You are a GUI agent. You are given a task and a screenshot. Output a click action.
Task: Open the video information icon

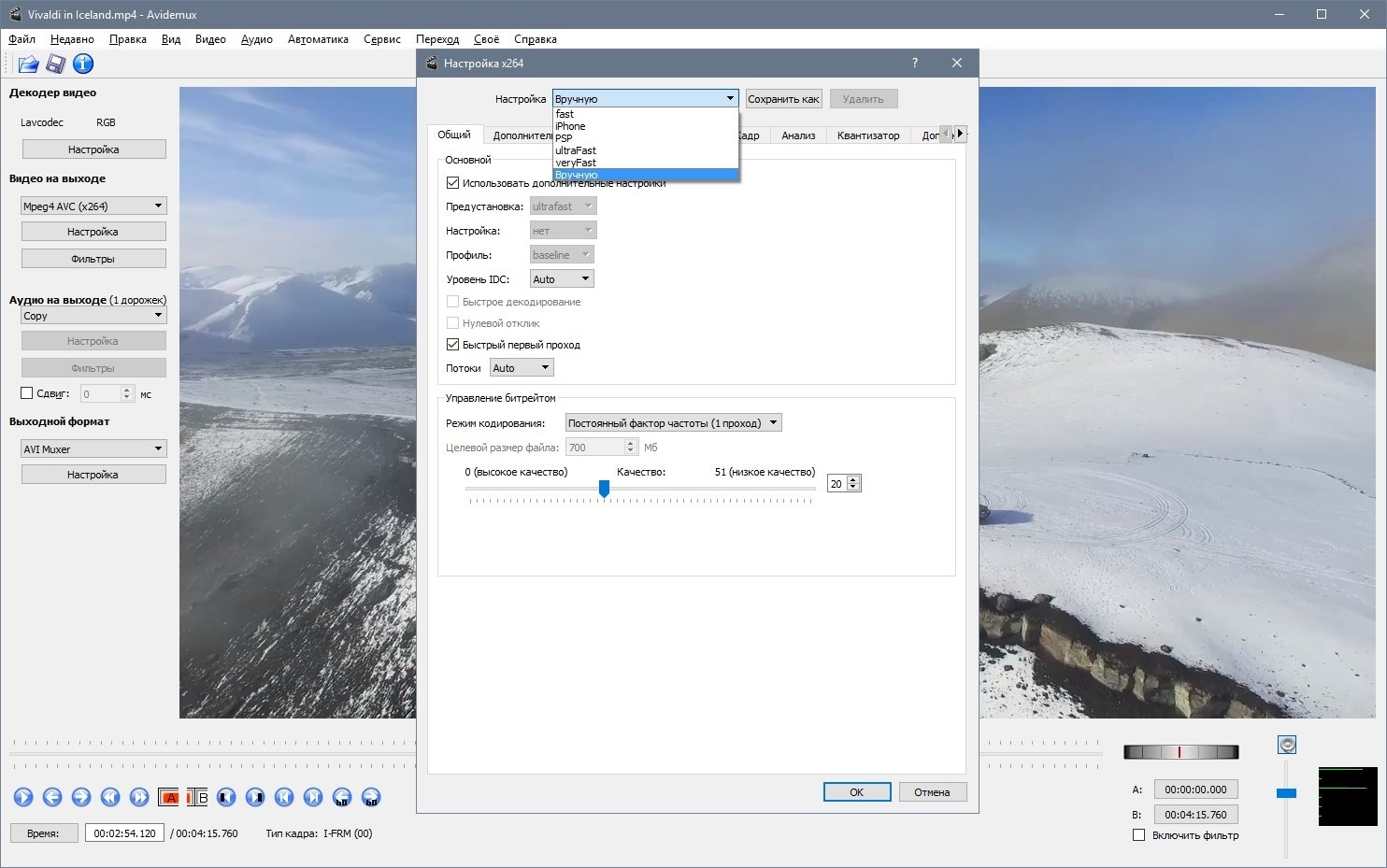click(83, 64)
